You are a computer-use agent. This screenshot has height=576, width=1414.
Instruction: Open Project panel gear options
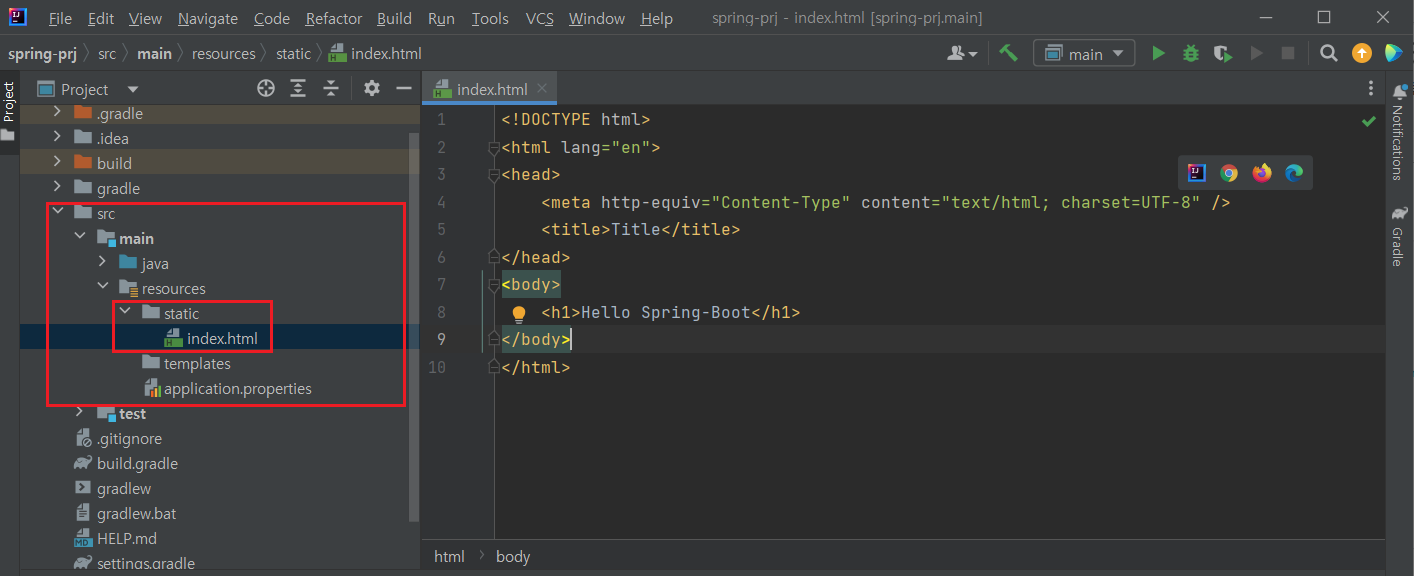click(x=372, y=89)
